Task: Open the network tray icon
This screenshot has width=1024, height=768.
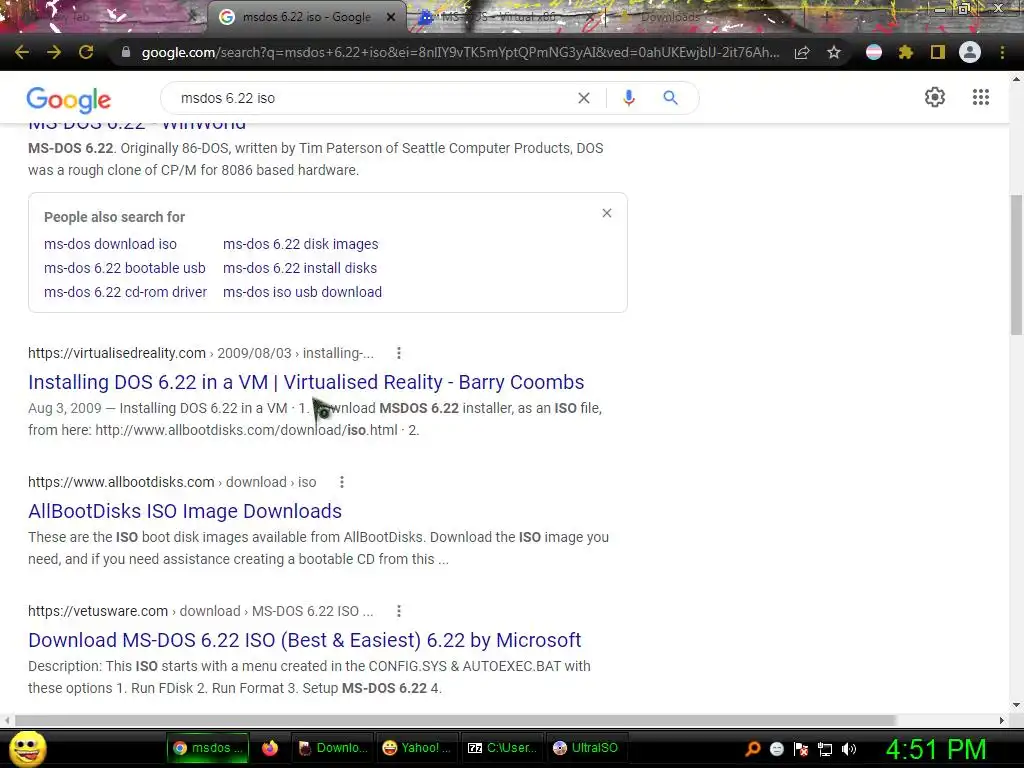Action: pyautogui.click(x=825, y=749)
